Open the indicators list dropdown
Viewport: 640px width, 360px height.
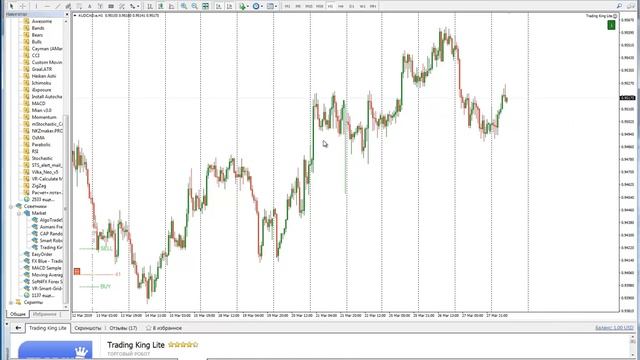pos(244,6)
